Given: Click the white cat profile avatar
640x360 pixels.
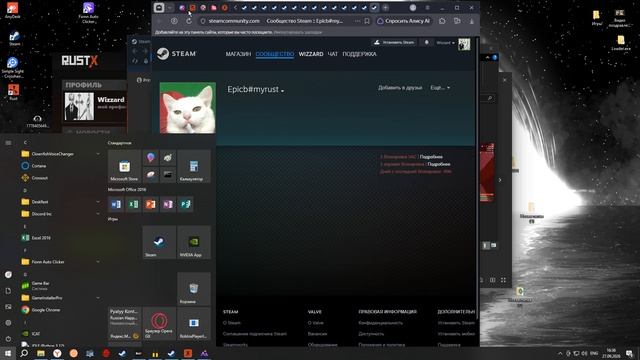Looking at the screenshot, I should click(187, 108).
